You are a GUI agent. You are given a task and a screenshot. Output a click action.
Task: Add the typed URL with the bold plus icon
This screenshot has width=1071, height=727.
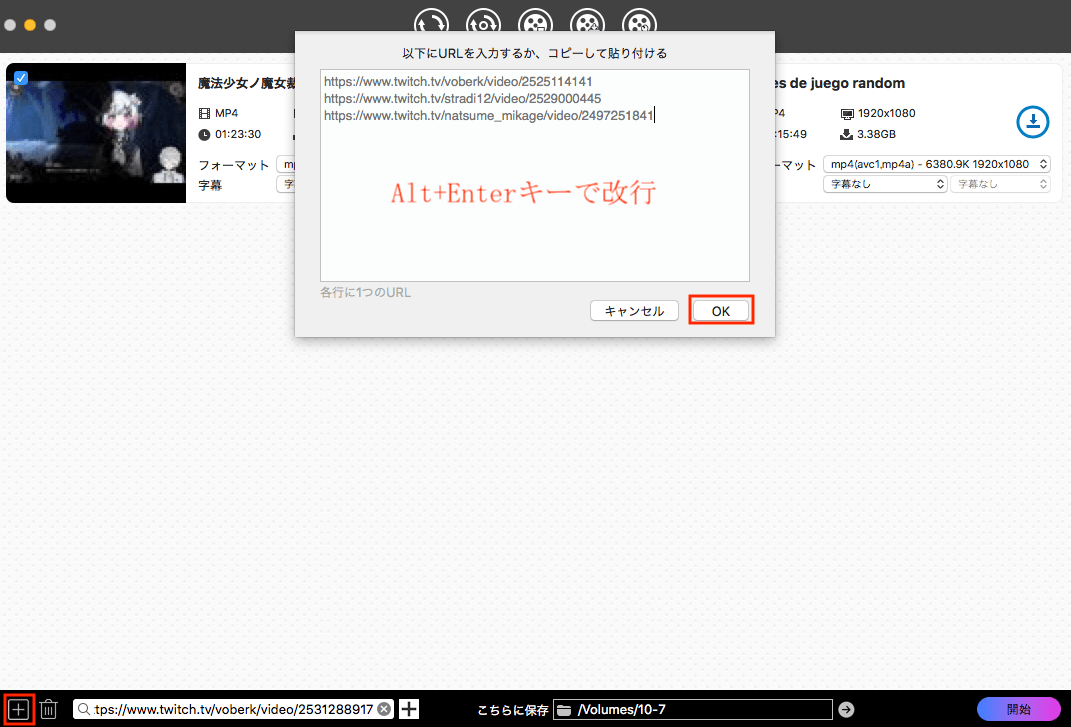click(409, 709)
